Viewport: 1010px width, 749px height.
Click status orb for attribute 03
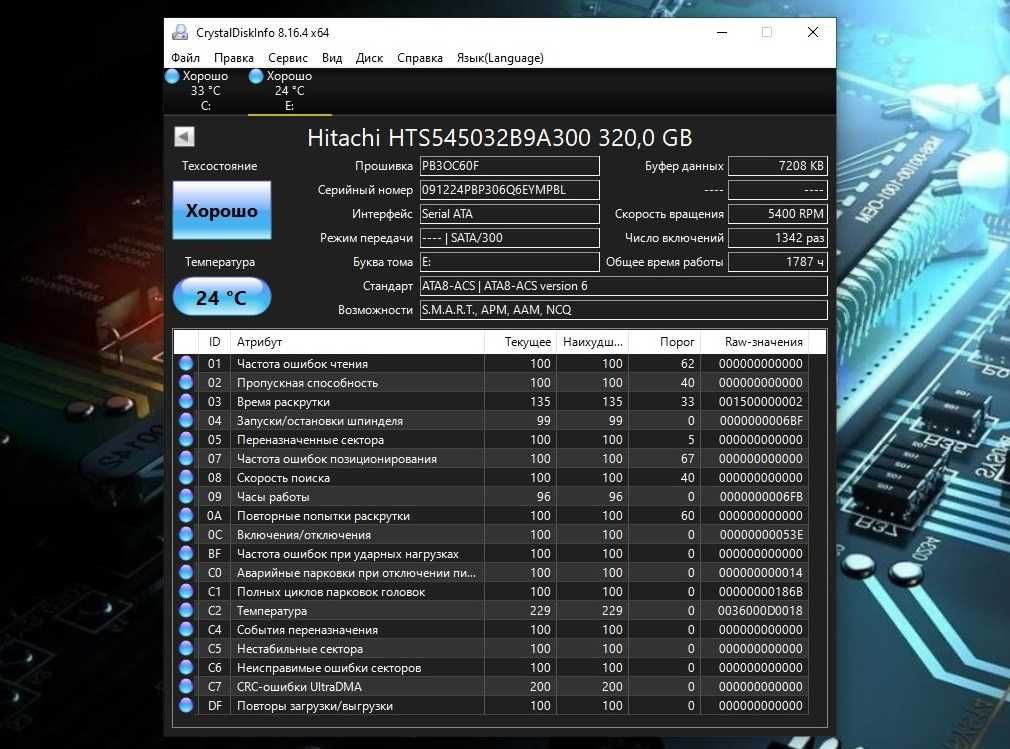(x=186, y=401)
